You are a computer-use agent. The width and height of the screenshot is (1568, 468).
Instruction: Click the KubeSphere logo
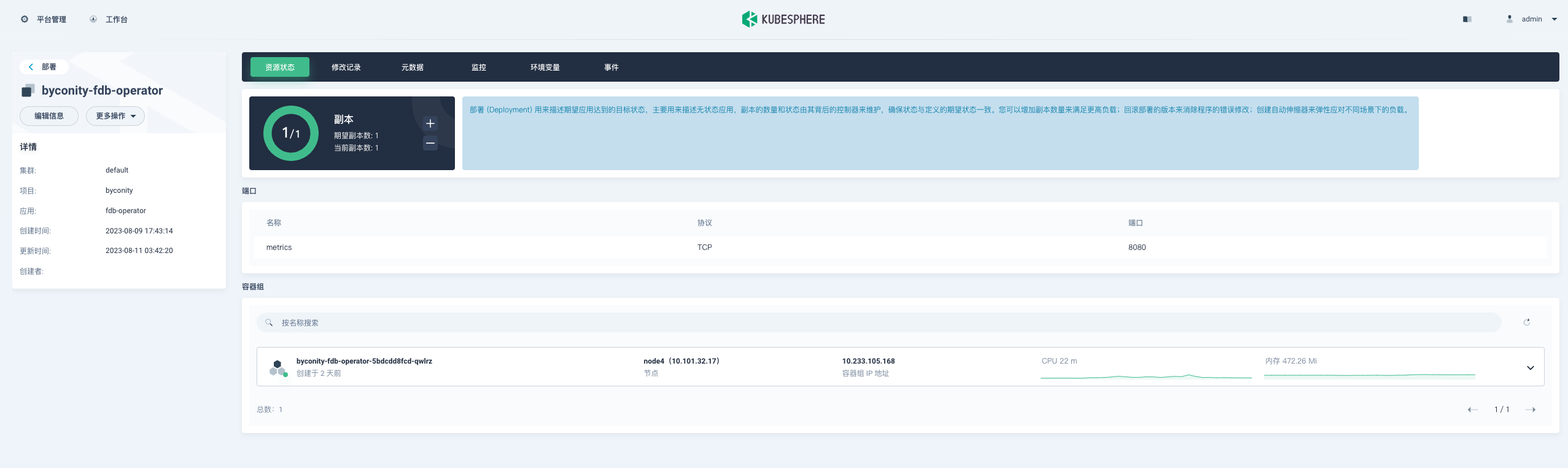(x=783, y=19)
